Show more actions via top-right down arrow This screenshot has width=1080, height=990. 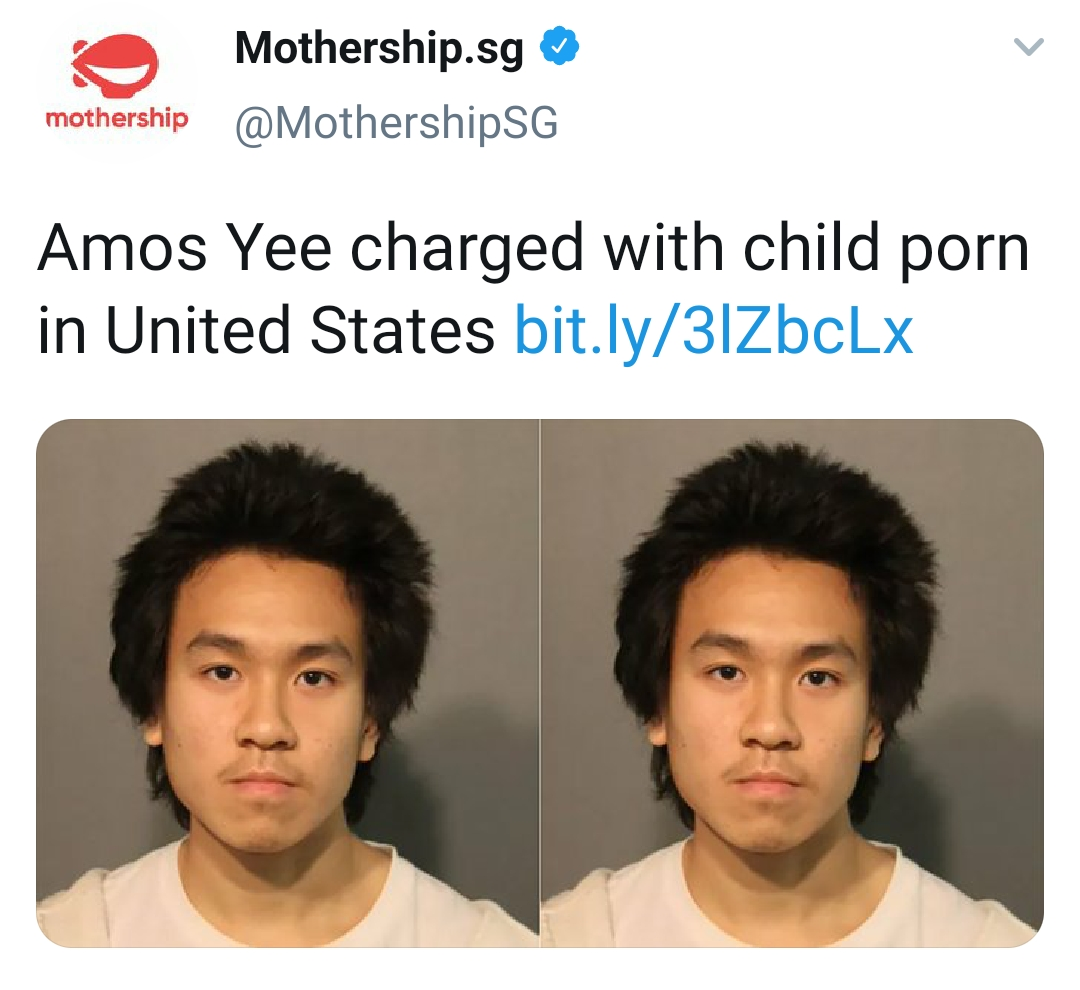coord(1029,47)
